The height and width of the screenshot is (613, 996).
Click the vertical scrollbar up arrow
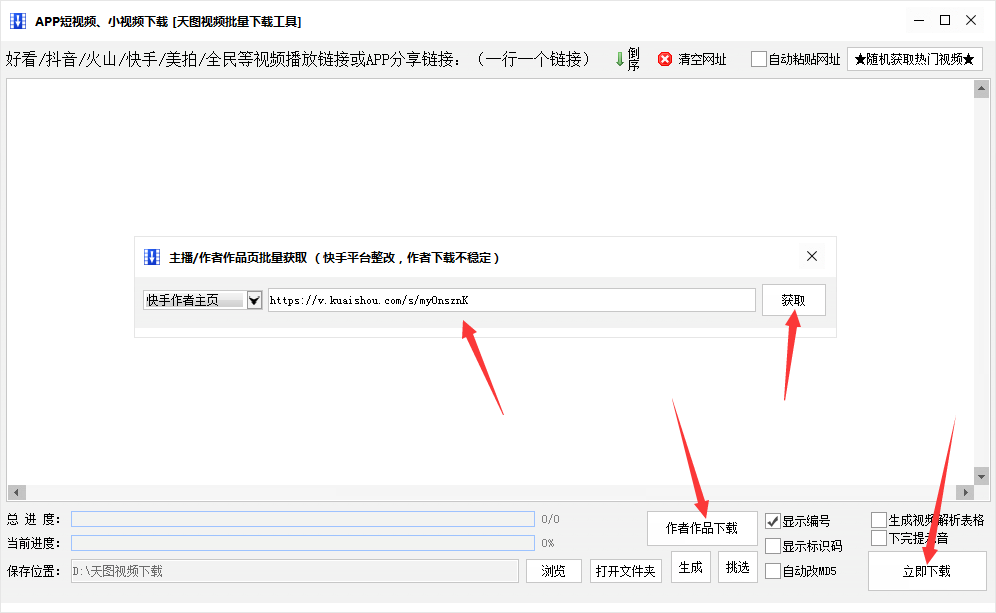coord(981,89)
